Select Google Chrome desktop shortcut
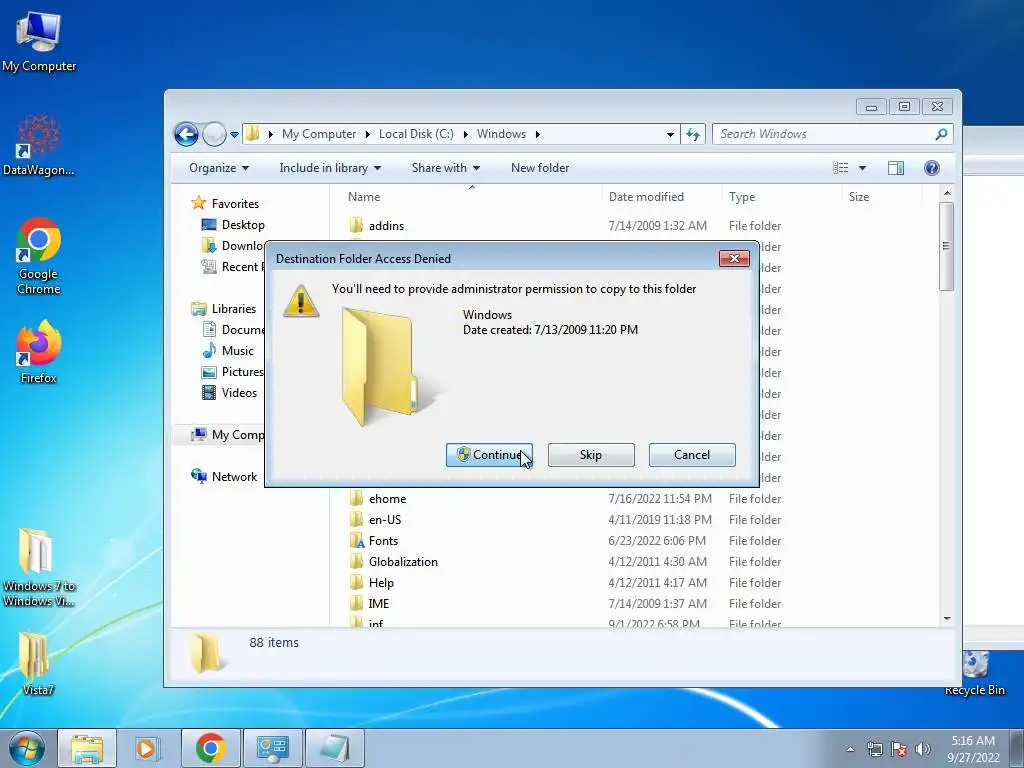The width and height of the screenshot is (1024, 768). tap(39, 256)
